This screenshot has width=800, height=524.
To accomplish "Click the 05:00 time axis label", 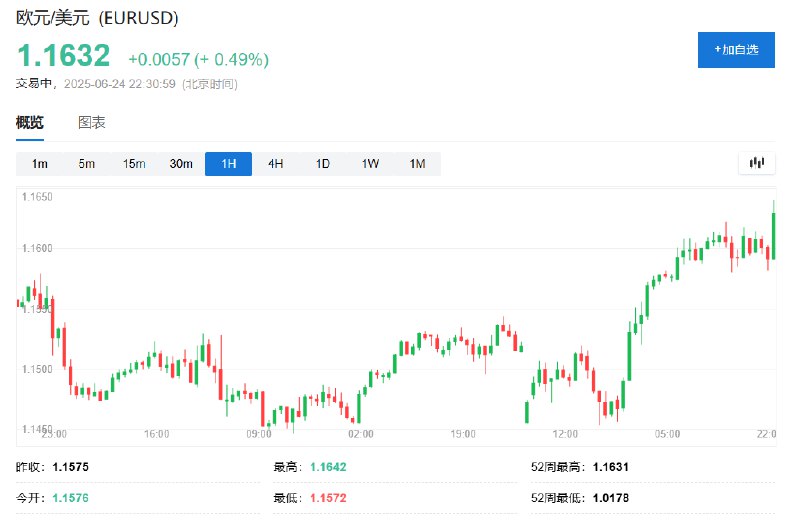I will (x=667, y=434).
